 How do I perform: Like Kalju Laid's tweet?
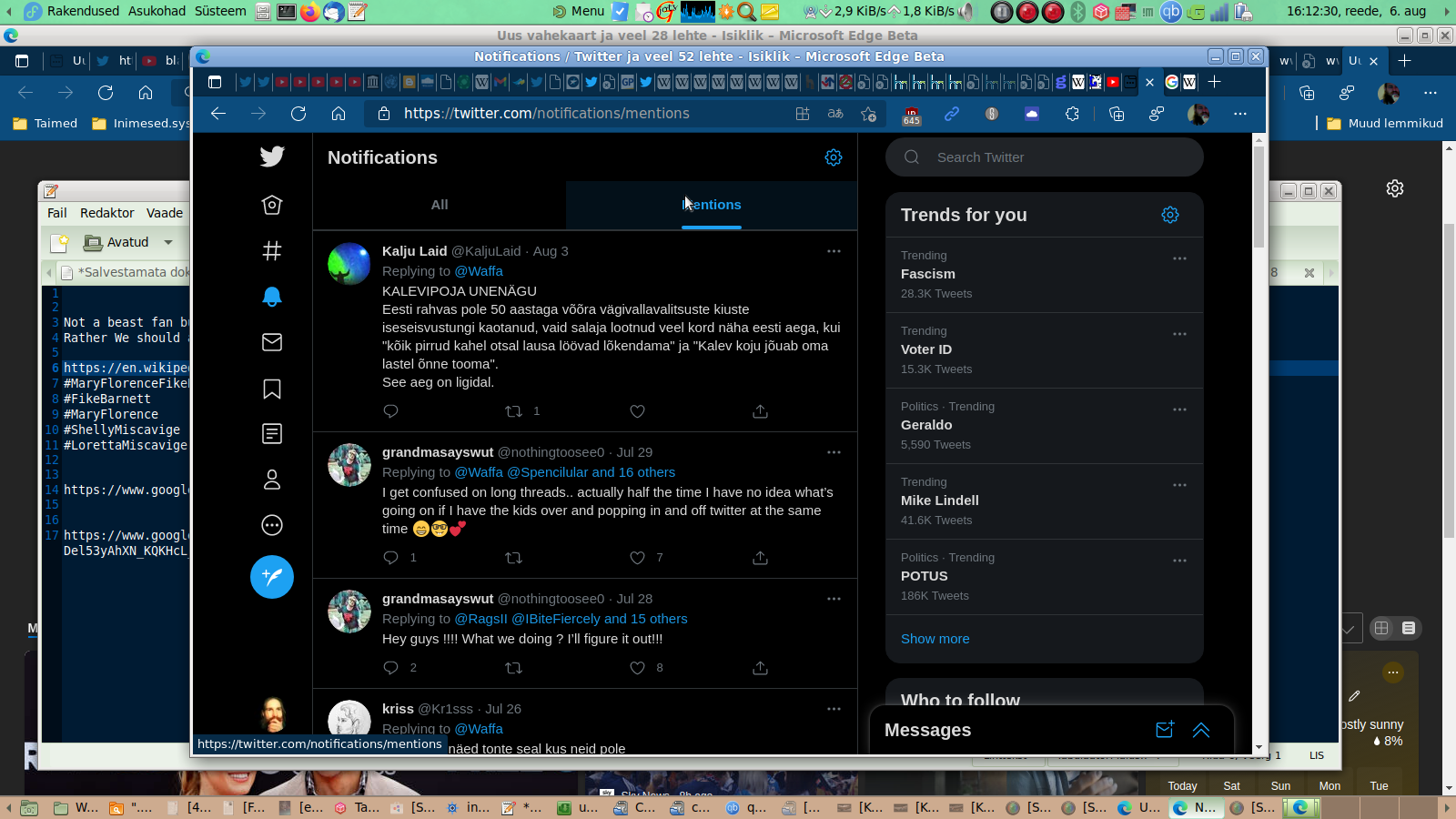click(x=638, y=411)
